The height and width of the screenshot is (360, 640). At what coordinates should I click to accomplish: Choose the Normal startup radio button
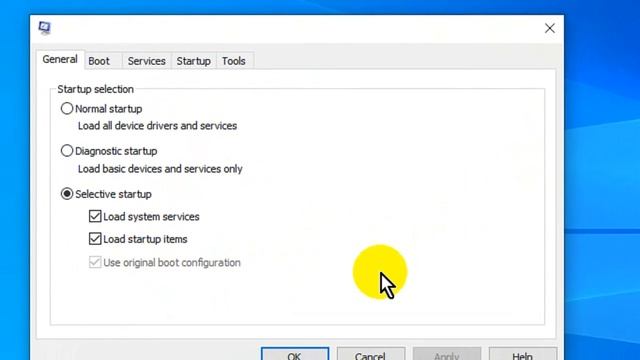click(x=67, y=109)
